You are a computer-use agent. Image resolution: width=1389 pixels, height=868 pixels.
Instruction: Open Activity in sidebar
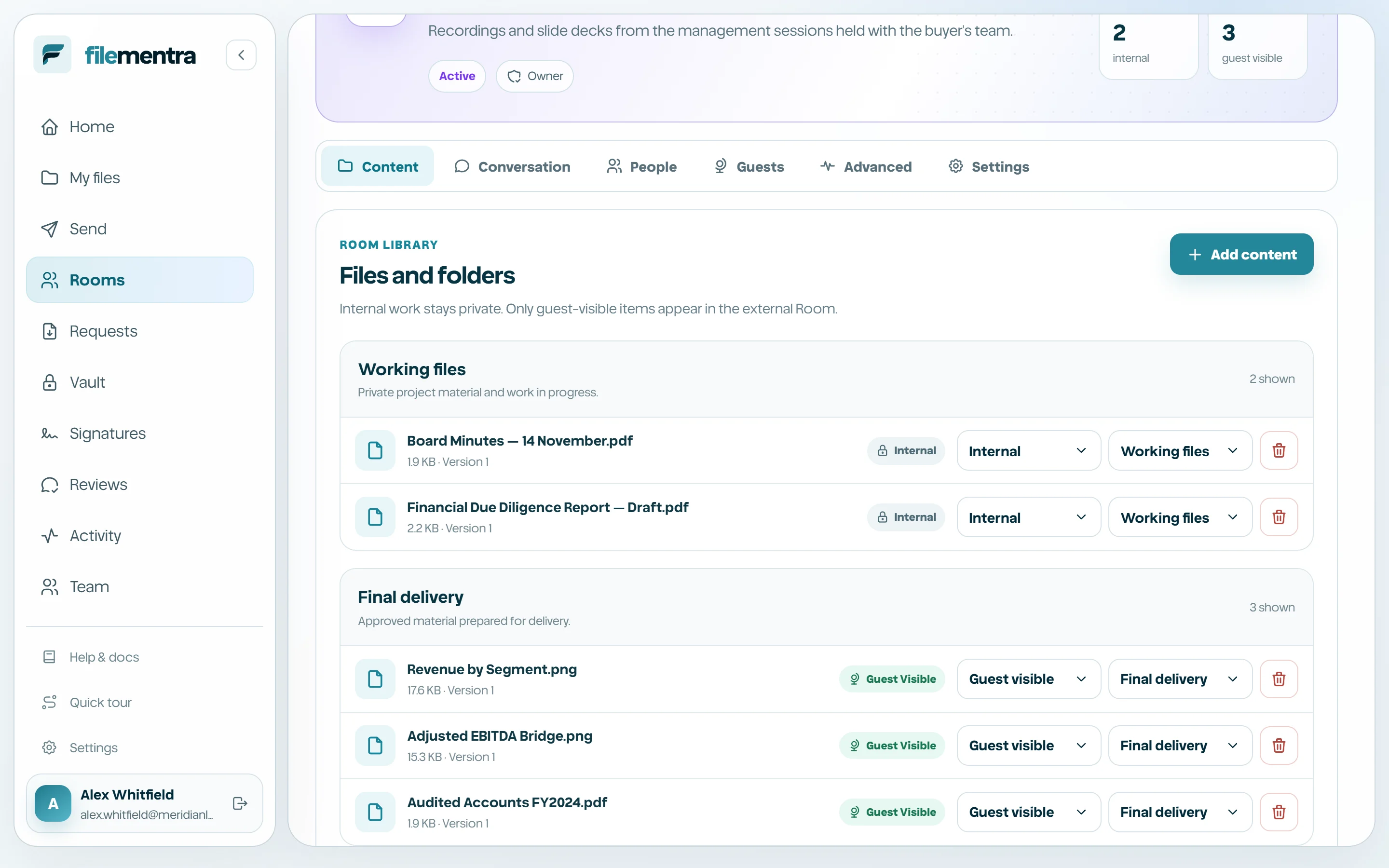(139, 536)
